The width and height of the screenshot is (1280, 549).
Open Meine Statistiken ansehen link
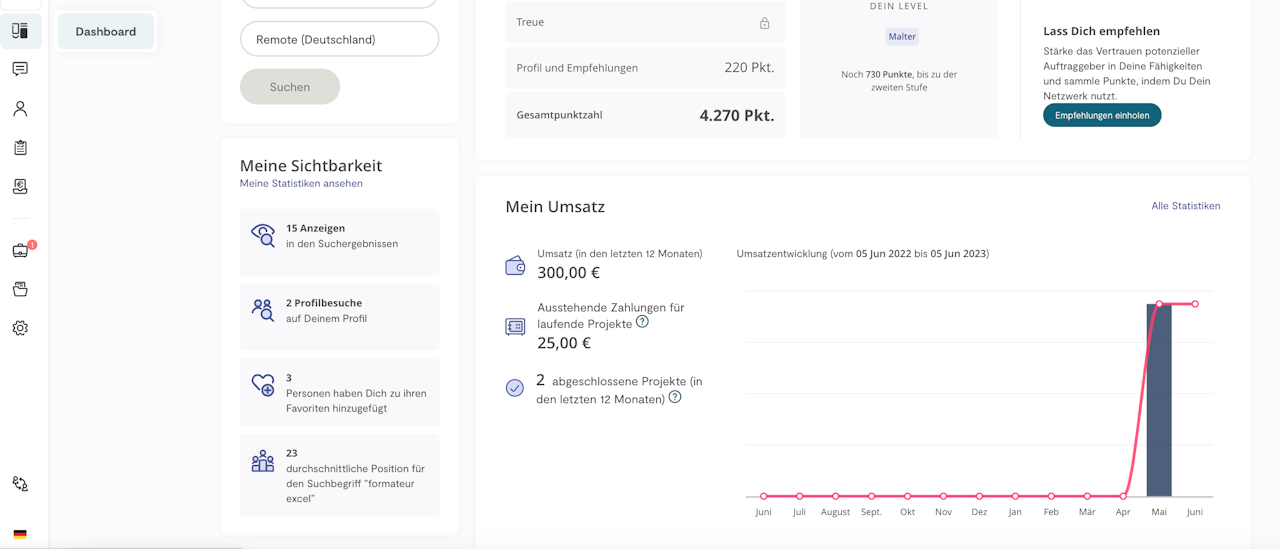pos(301,184)
